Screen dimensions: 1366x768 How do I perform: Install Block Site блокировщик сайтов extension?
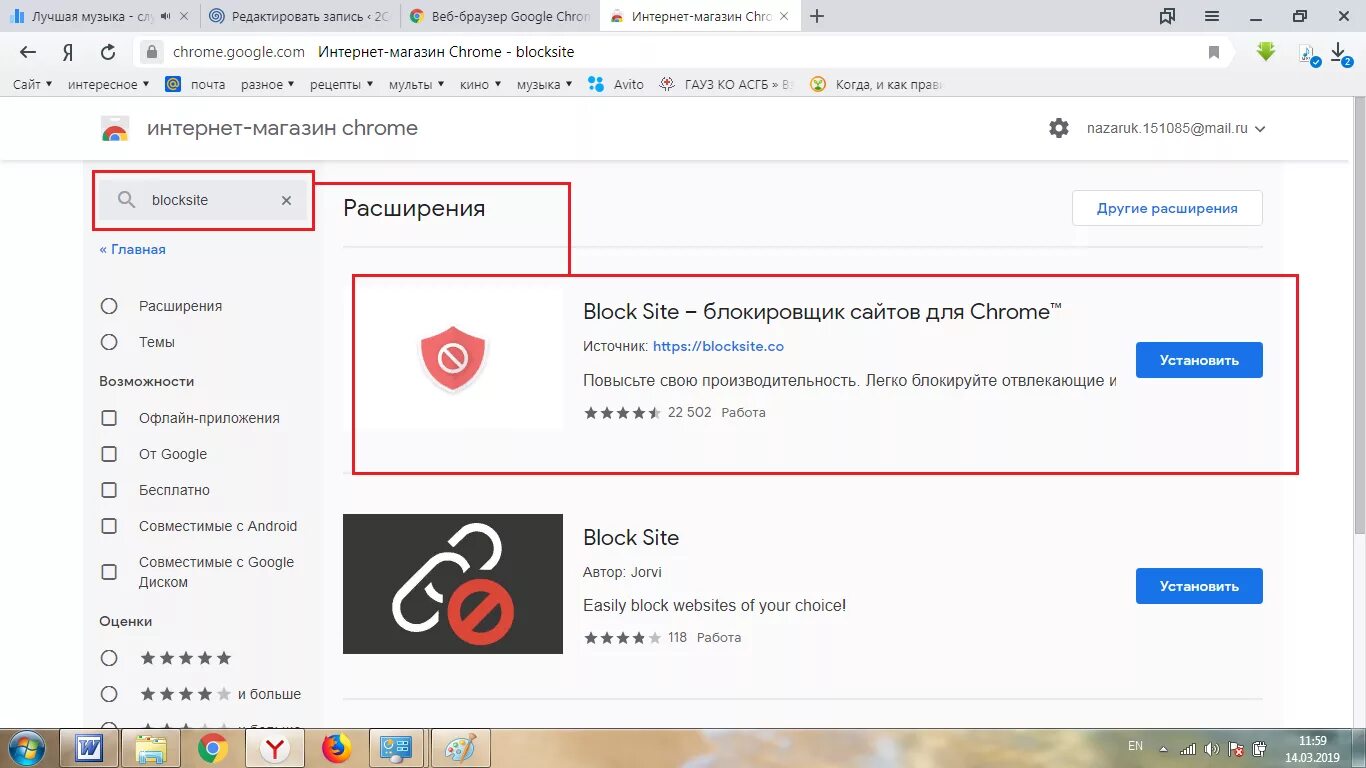pyautogui.click(x=1199, y=360)
